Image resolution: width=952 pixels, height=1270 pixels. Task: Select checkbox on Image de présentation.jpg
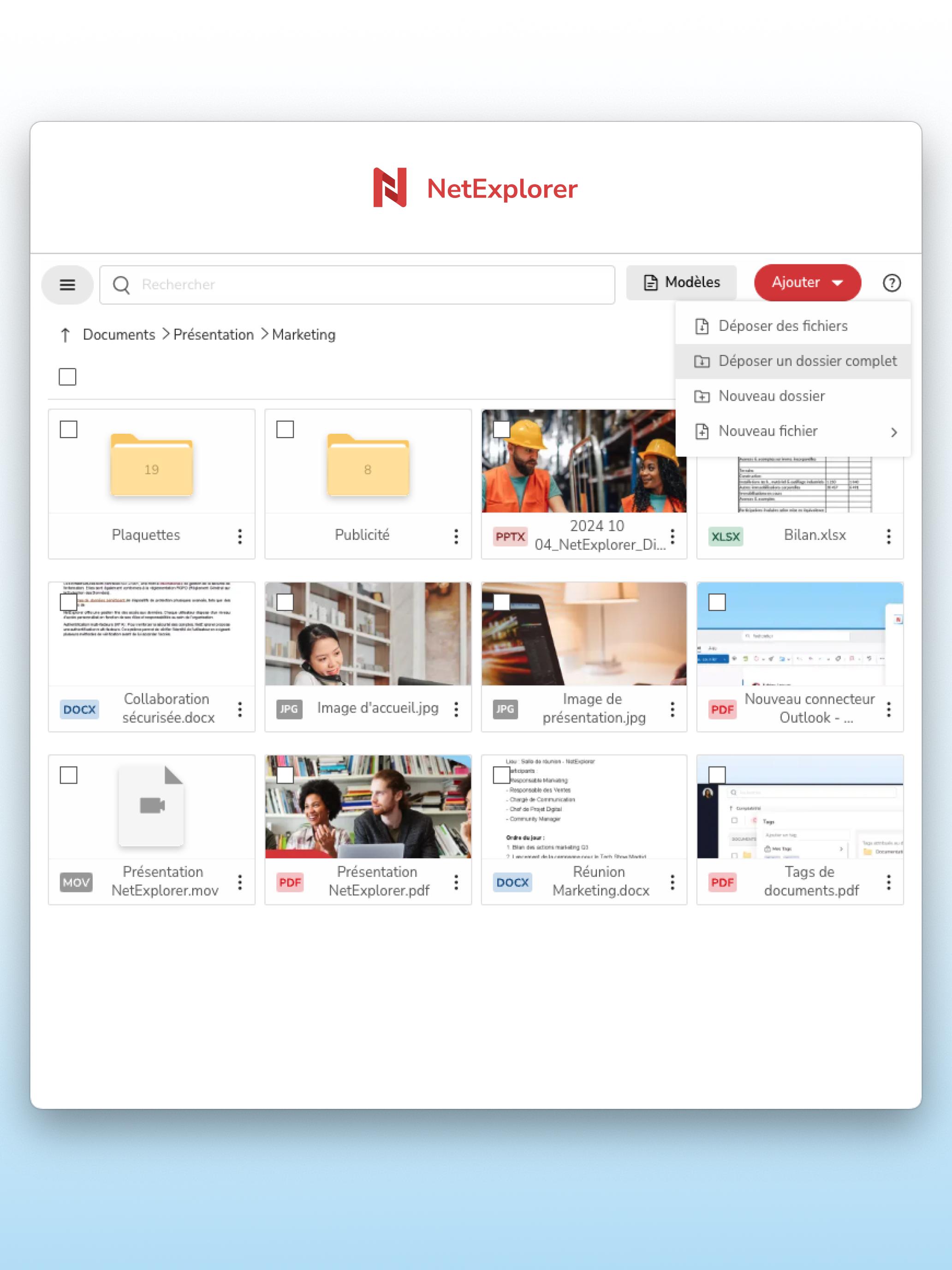click(x=501, y=602)
